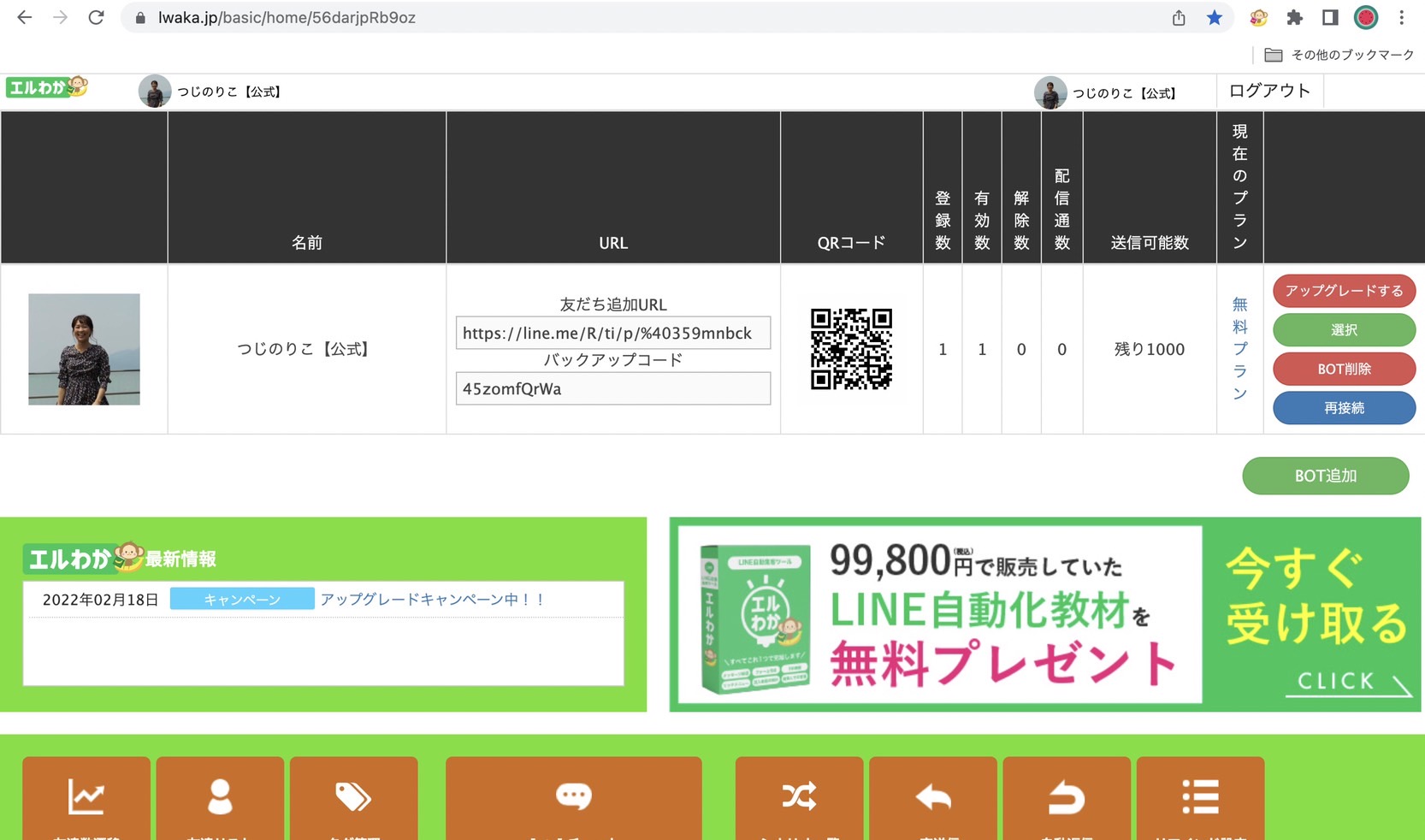Reload the current page

tap(96, 17)
